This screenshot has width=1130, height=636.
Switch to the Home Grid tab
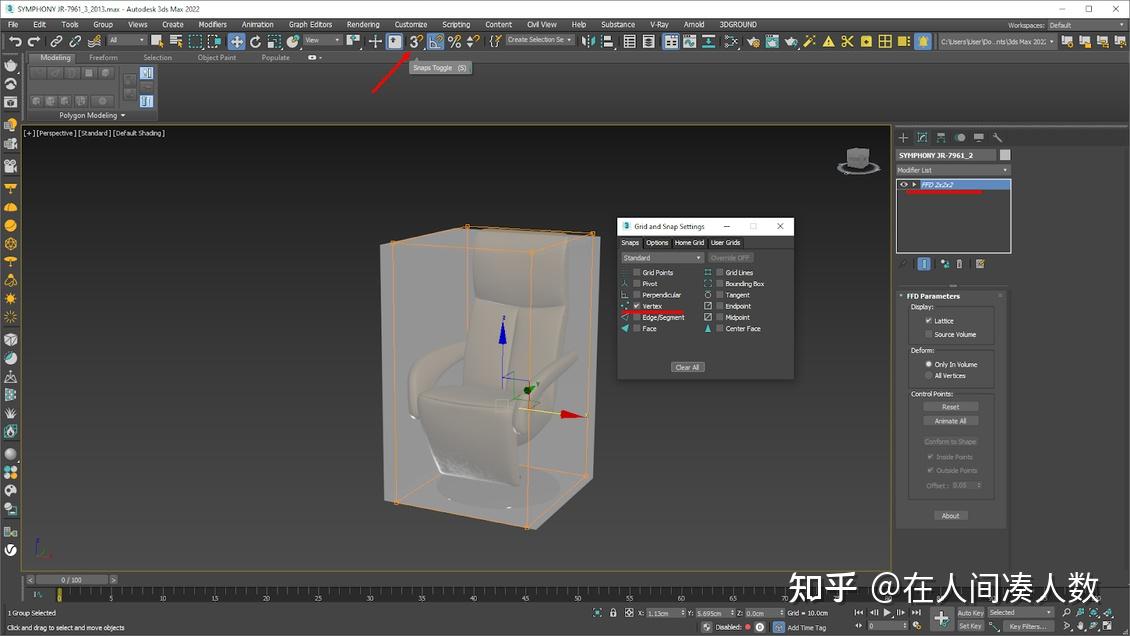[x=689, y=242]
